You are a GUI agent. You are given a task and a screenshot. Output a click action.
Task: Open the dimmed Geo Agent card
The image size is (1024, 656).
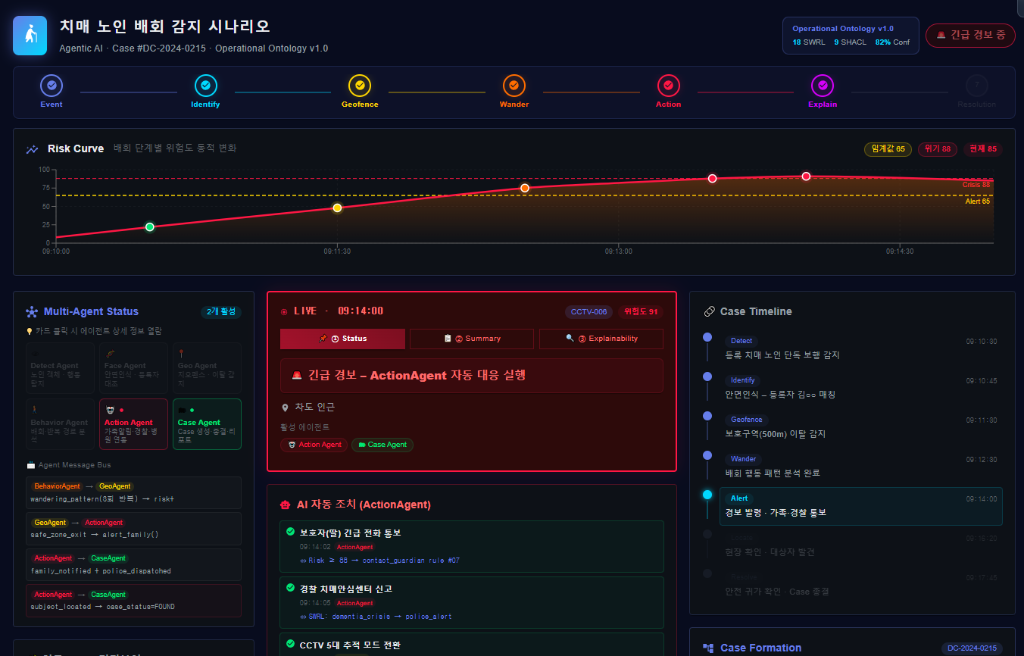(207, 368)
